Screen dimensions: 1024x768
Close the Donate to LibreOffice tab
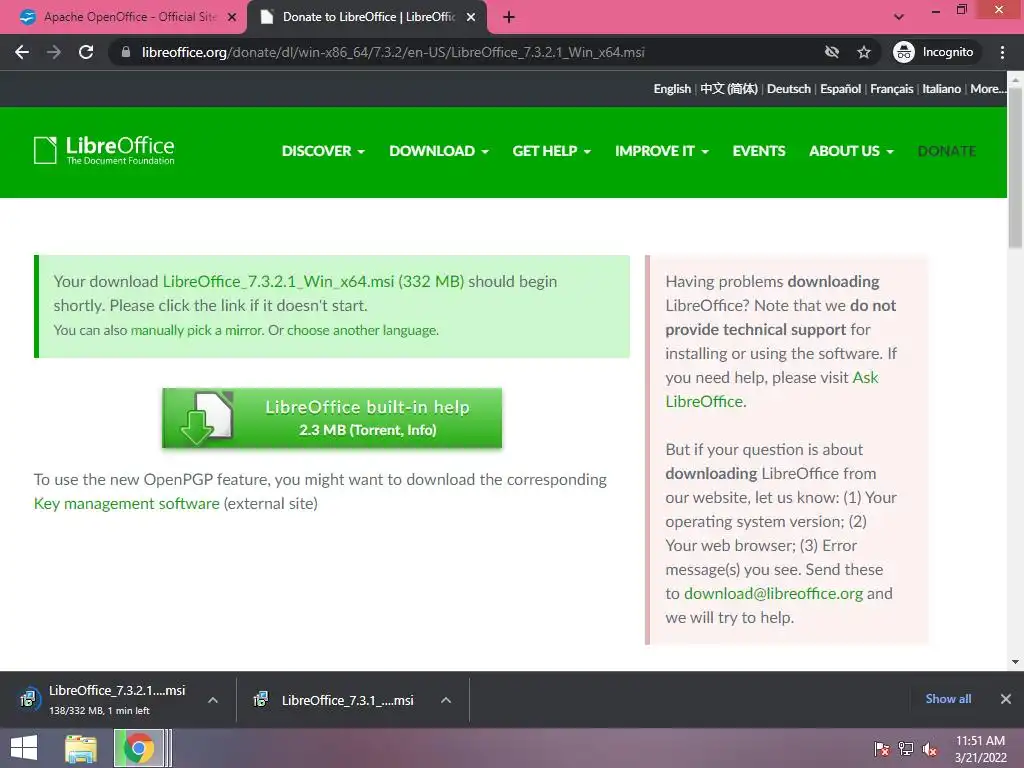click(x=471, y=18)
